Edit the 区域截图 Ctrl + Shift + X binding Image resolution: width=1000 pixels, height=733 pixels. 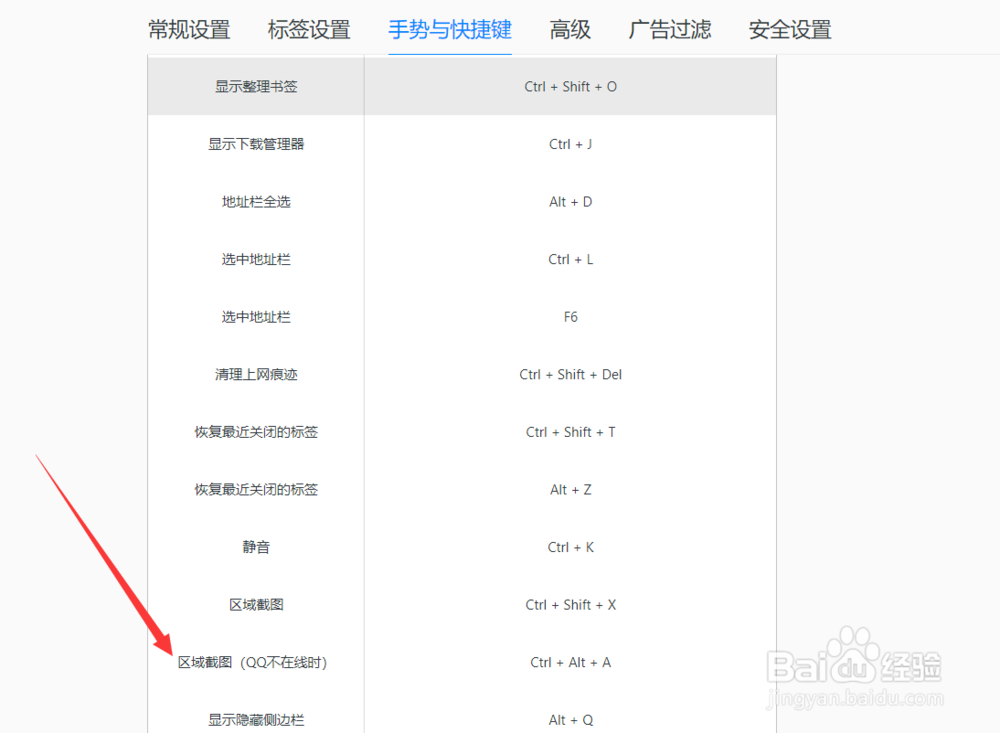570,604
